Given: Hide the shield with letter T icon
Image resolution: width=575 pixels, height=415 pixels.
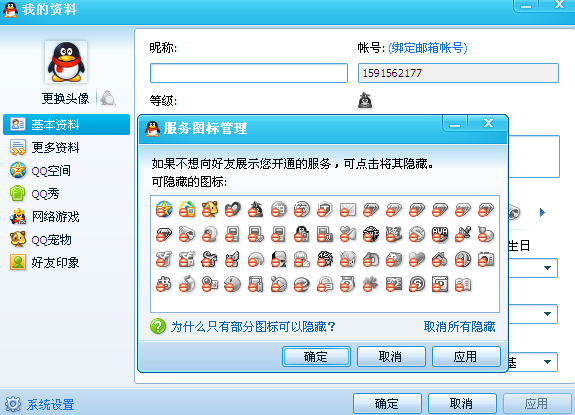Looking at the screenshot, I should [x=325, y=209].
